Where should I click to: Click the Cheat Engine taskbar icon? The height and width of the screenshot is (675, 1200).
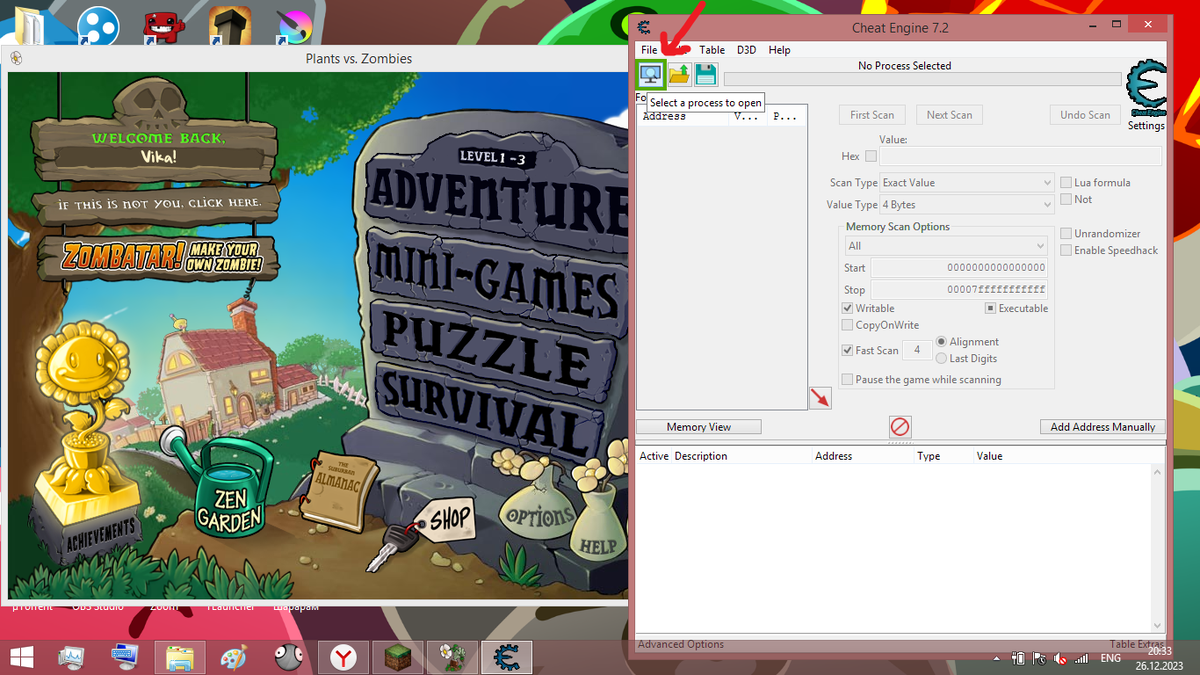click(506, 657)
